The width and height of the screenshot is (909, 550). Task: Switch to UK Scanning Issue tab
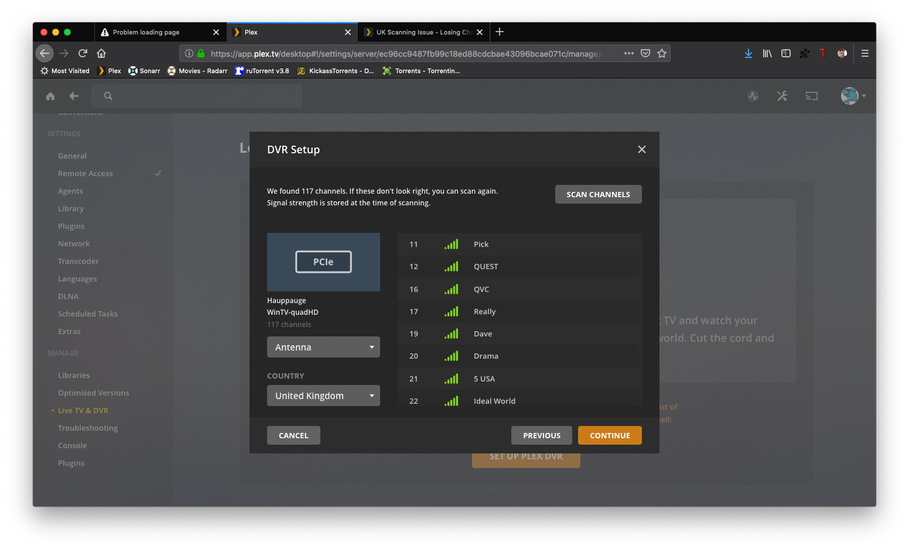(x=423, y=32)
